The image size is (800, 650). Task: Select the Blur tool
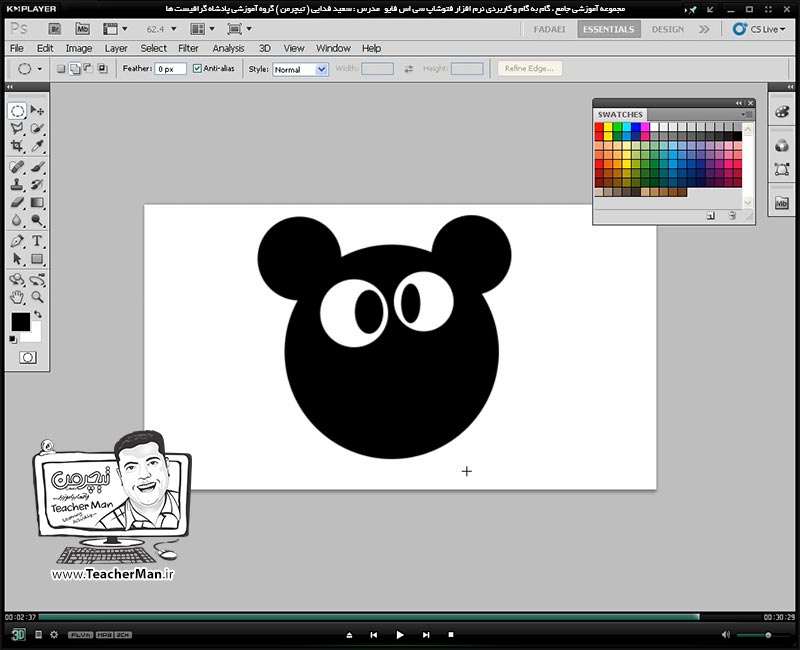click(17, 220)
